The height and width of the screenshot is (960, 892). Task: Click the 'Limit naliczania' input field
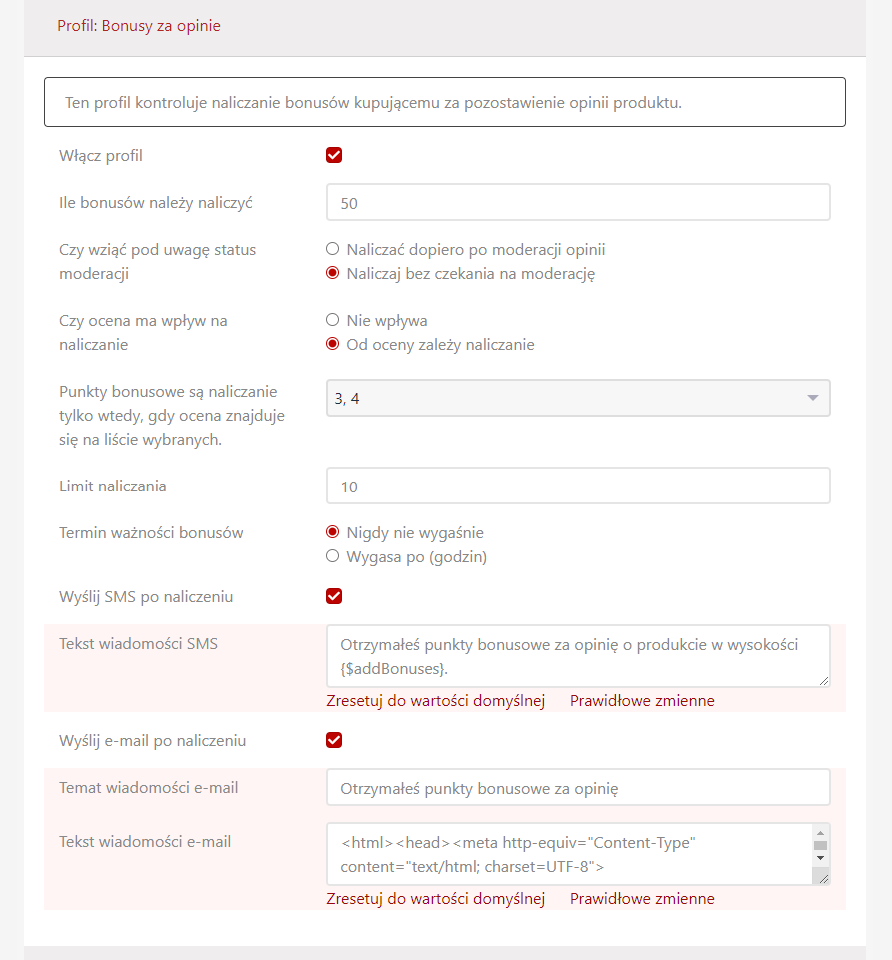(x=578, y=486)
